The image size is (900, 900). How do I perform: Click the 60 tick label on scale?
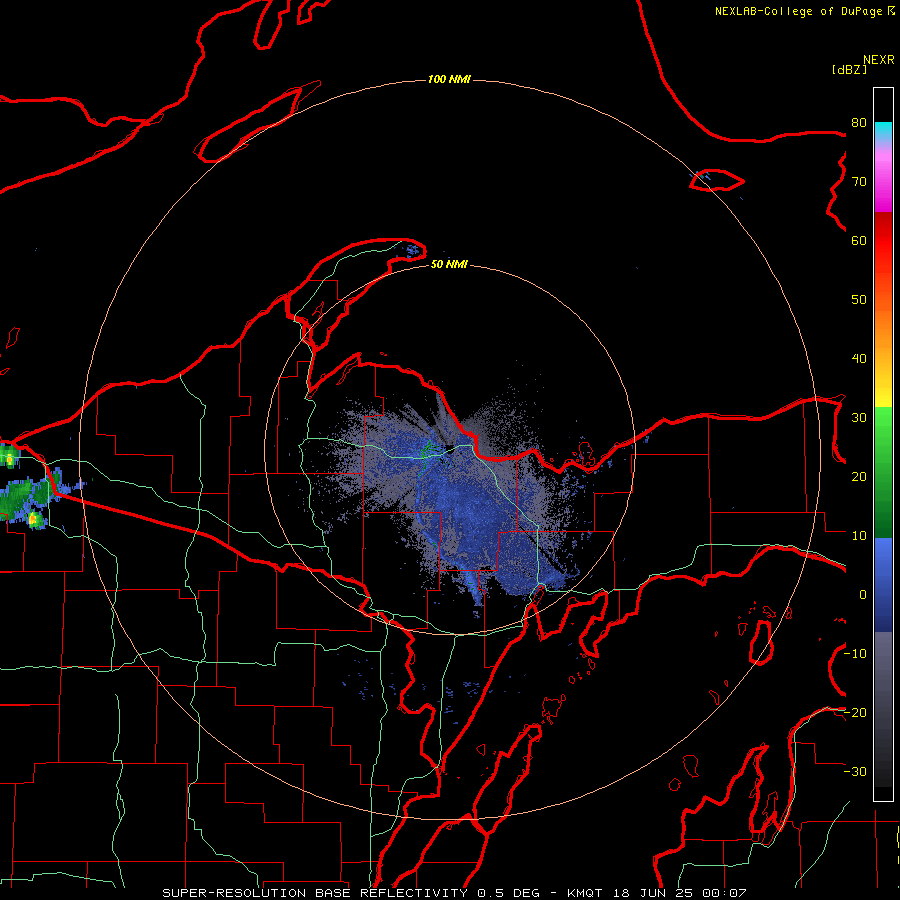[x=859, y=240]
